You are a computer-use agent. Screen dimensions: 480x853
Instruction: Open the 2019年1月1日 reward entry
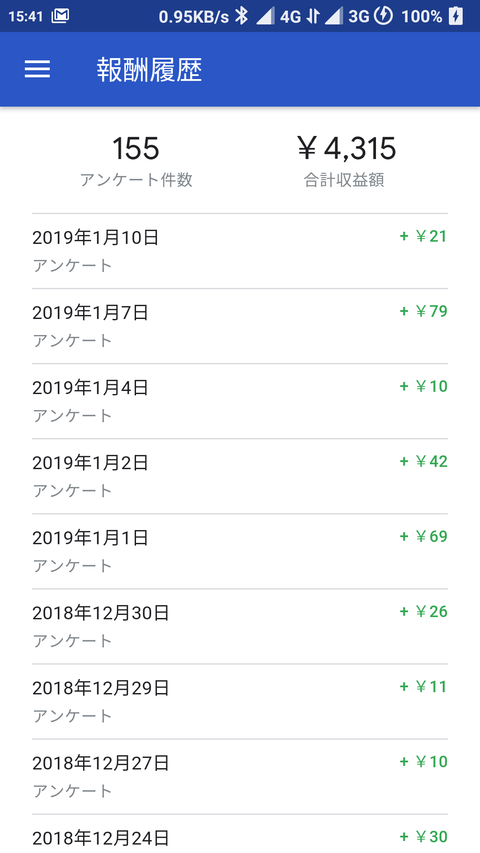(240, 551)
